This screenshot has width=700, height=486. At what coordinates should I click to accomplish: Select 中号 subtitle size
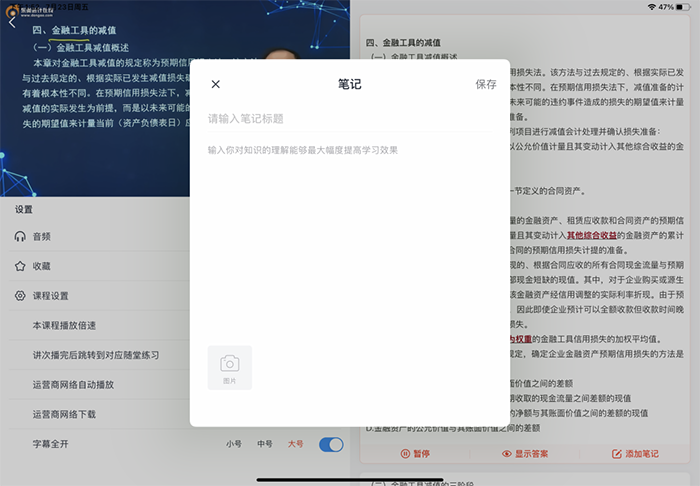pyautogui.click(x=264, y=444)
